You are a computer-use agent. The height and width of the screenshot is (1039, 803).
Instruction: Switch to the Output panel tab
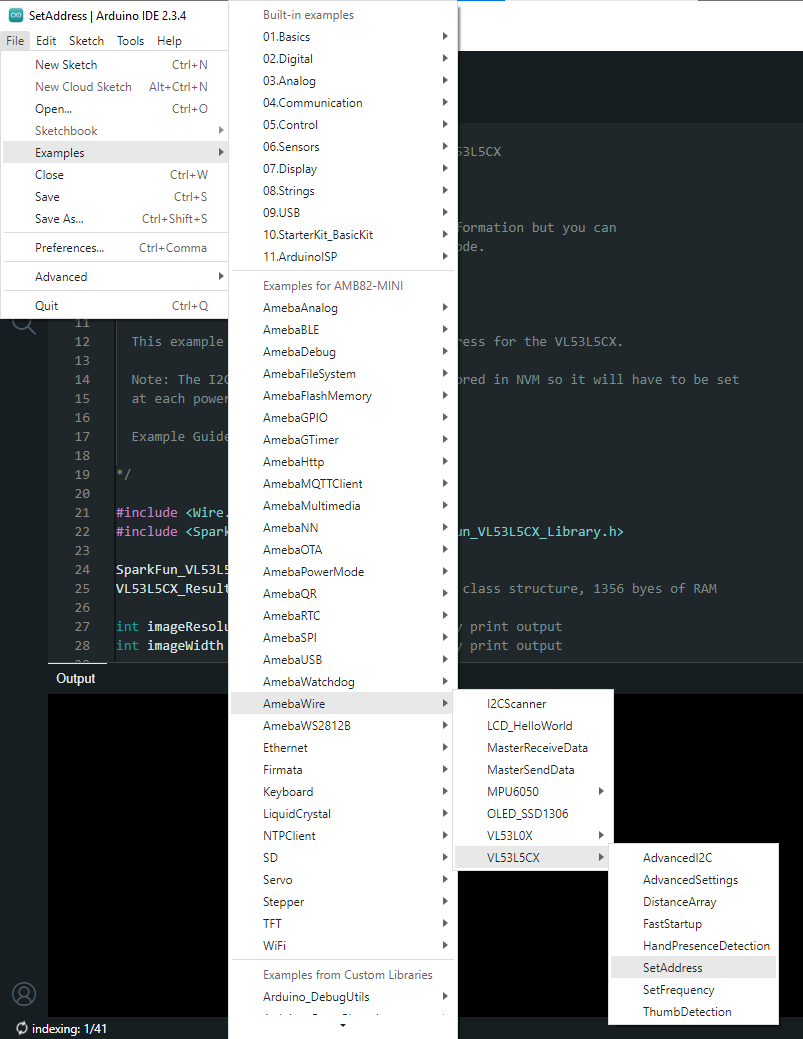[76, 678]
